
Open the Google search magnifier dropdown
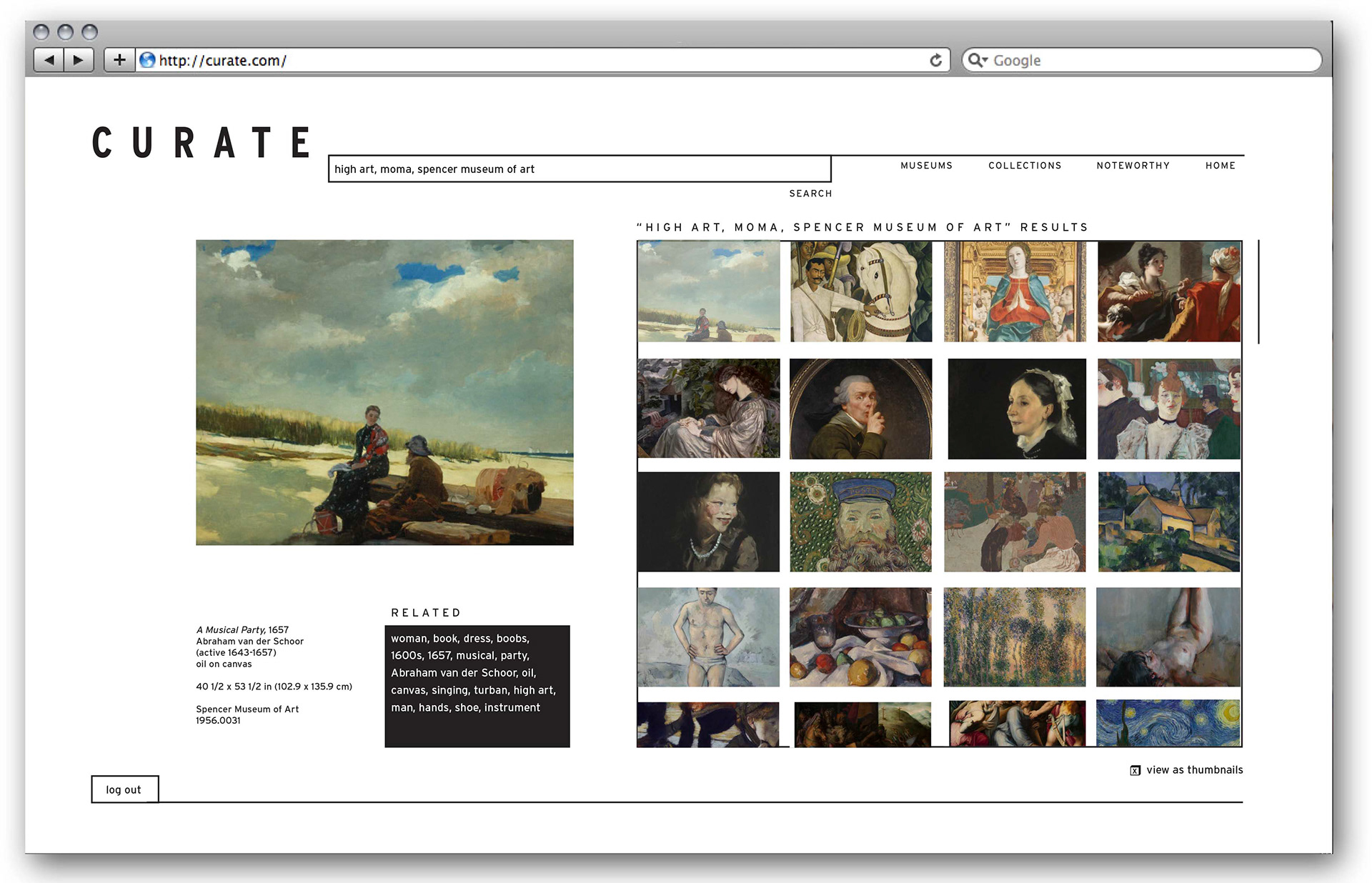pyautogui.click(x=978, y=60)
